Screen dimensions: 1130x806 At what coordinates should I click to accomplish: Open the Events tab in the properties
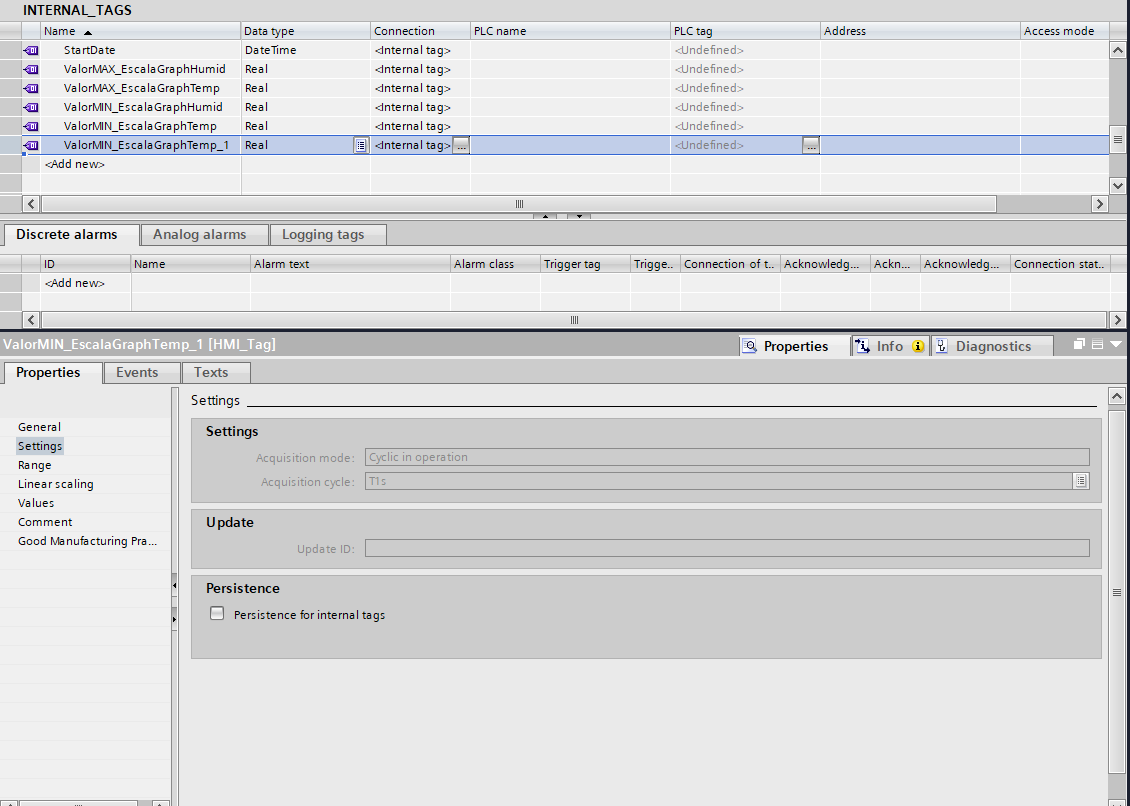137,372
